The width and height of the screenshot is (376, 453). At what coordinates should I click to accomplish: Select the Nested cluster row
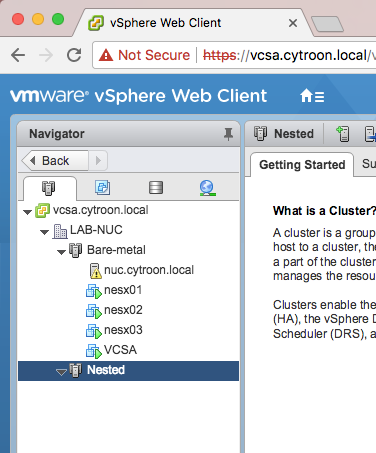(128, 371)
